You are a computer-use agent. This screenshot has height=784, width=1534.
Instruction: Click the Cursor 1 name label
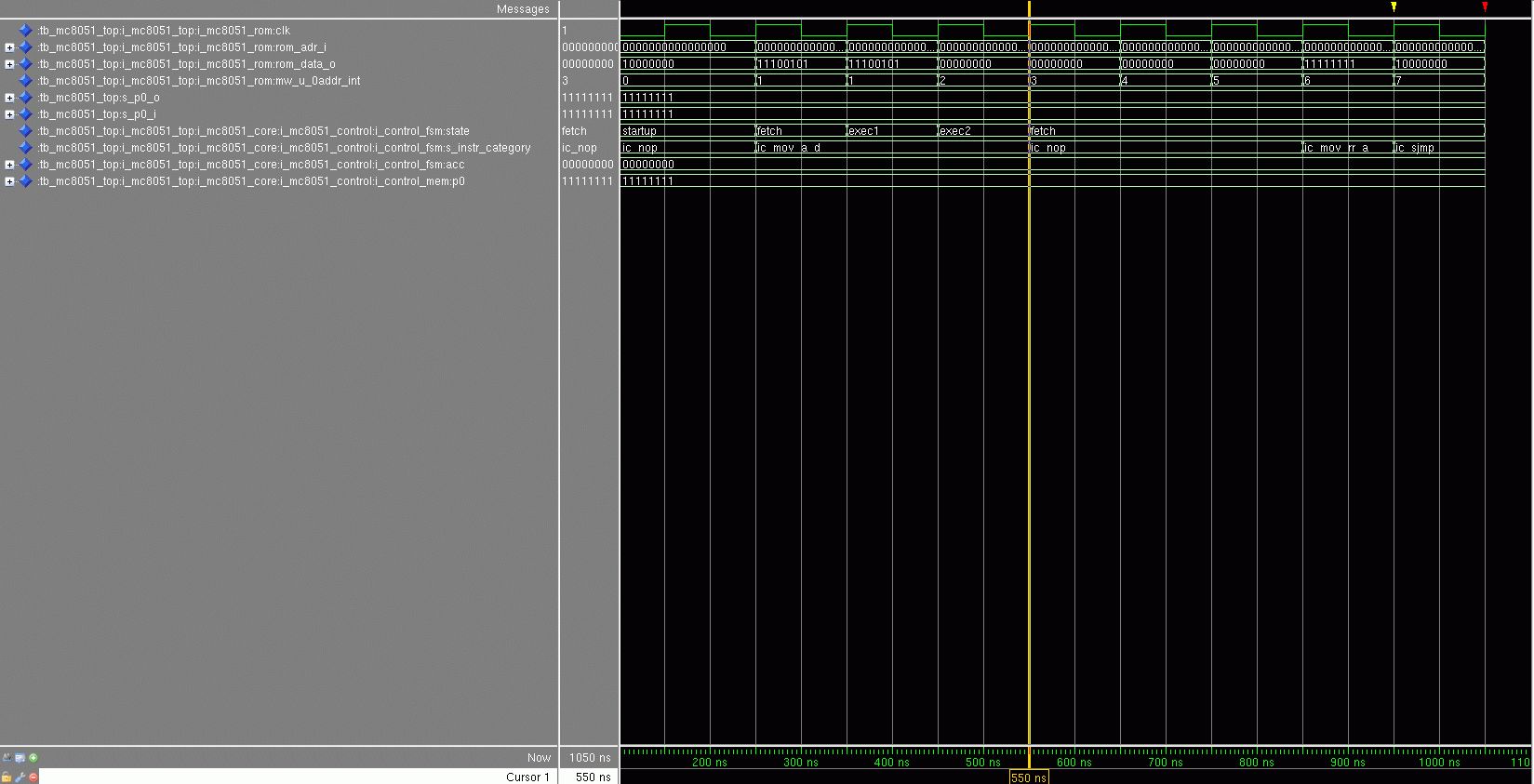pyautogui.click(x=527, y=777)
